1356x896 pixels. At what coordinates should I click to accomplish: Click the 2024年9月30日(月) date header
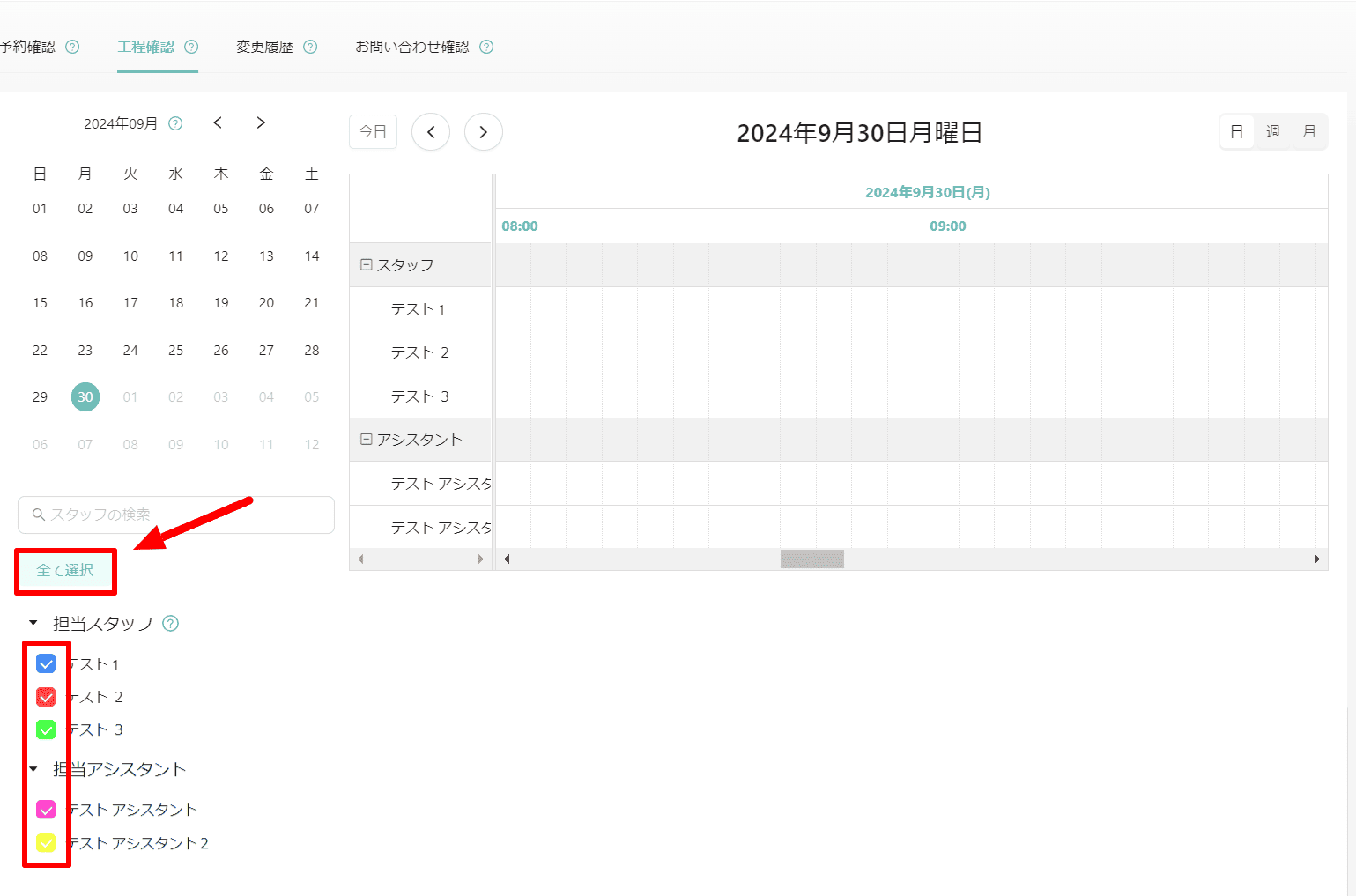(928, 192)
